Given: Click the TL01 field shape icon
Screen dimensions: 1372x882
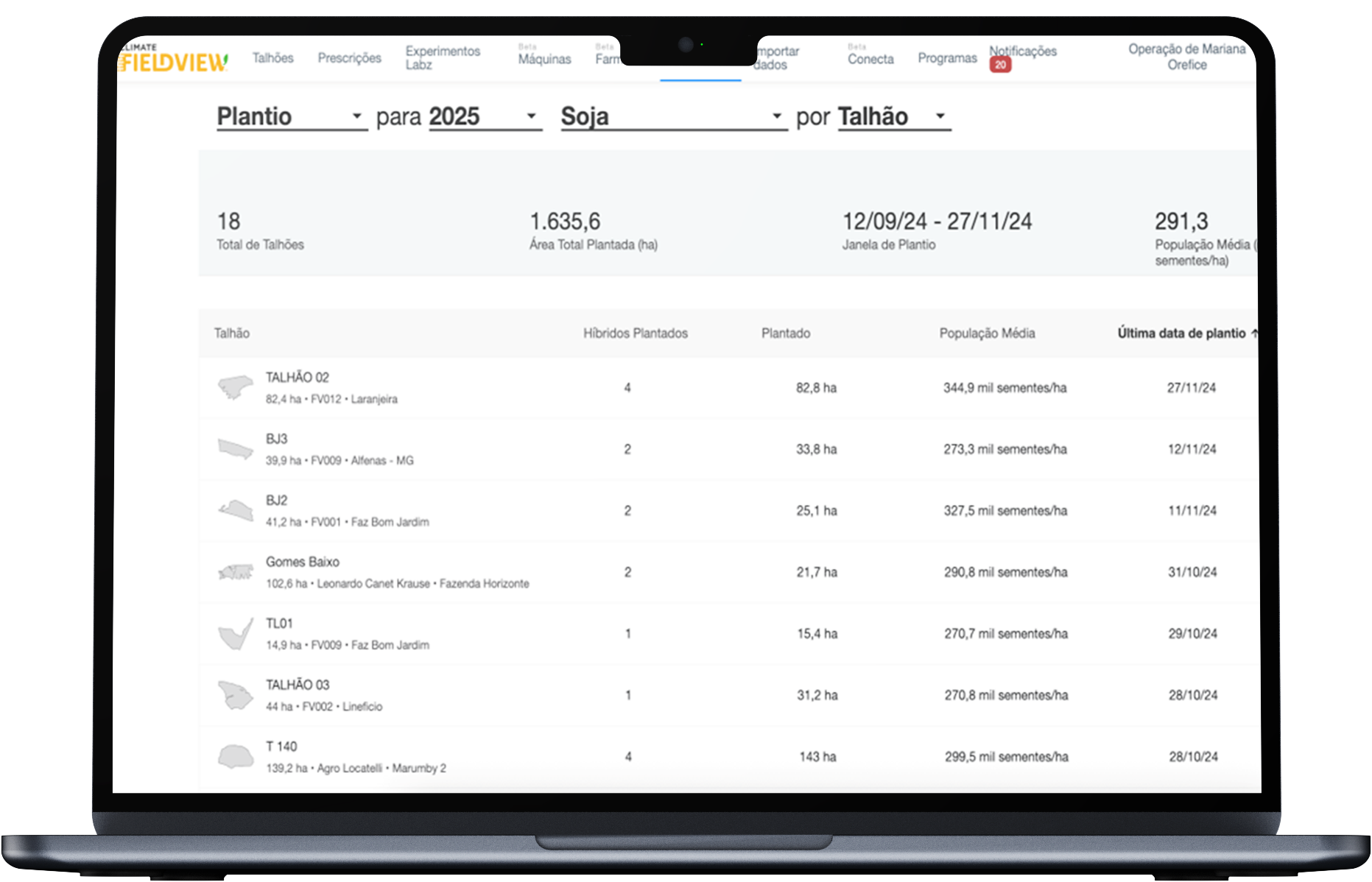Looking at the screenshot, I should 235,633.
